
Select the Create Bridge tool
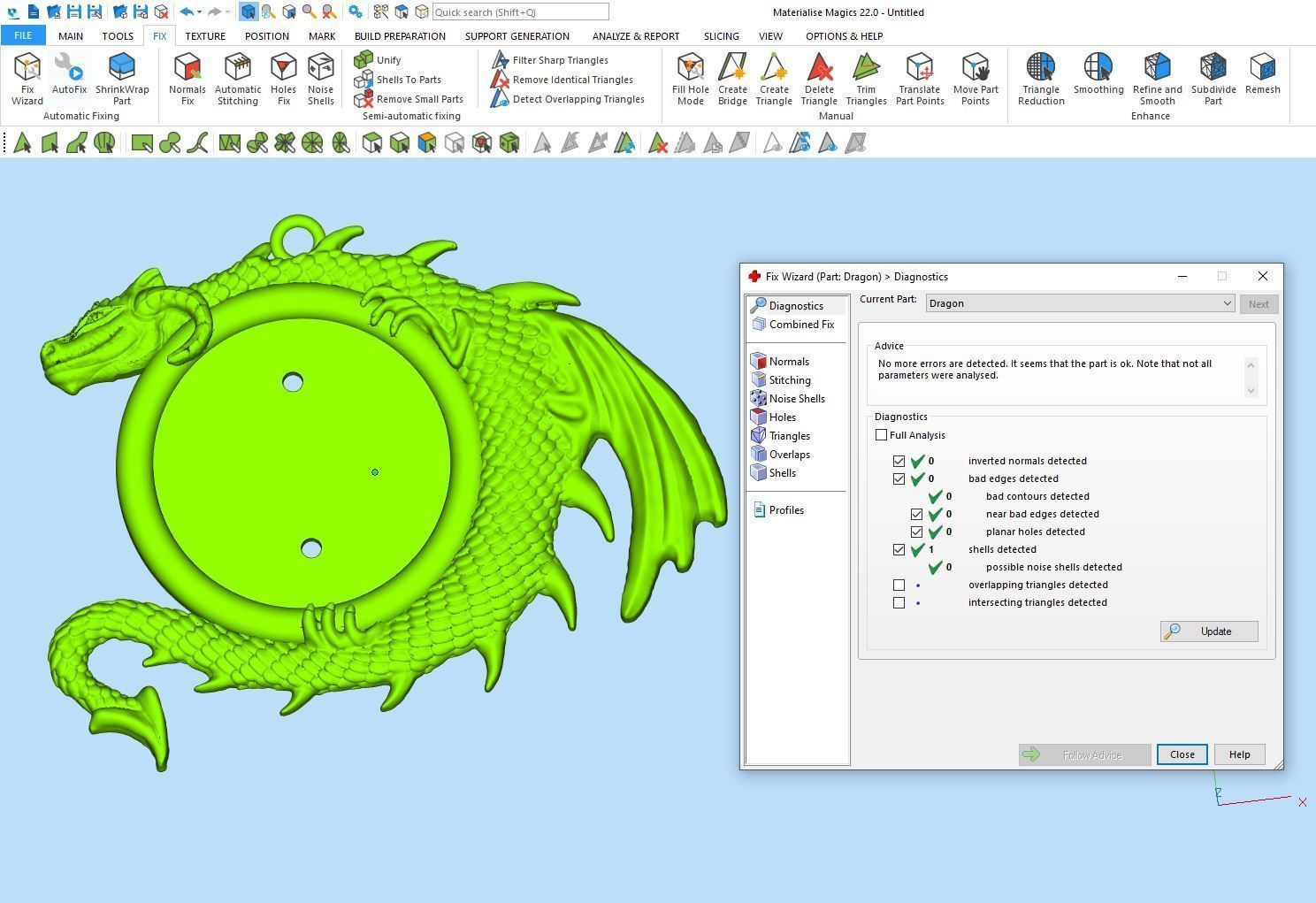pyautogui.click(x=732, y=79)
